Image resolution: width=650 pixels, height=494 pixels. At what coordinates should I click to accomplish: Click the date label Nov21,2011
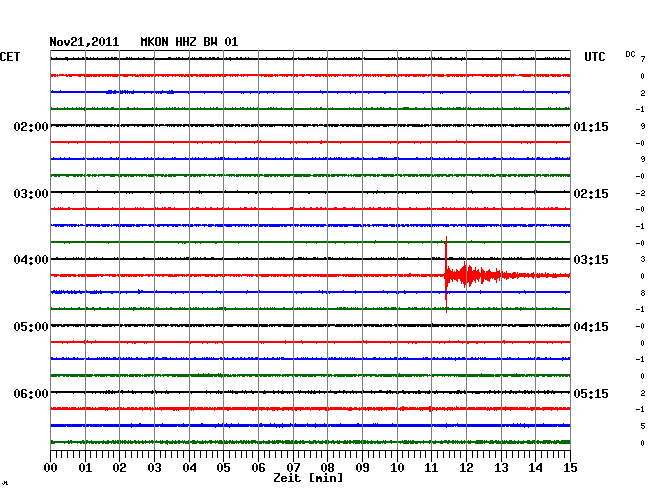[x=84, y=42]
